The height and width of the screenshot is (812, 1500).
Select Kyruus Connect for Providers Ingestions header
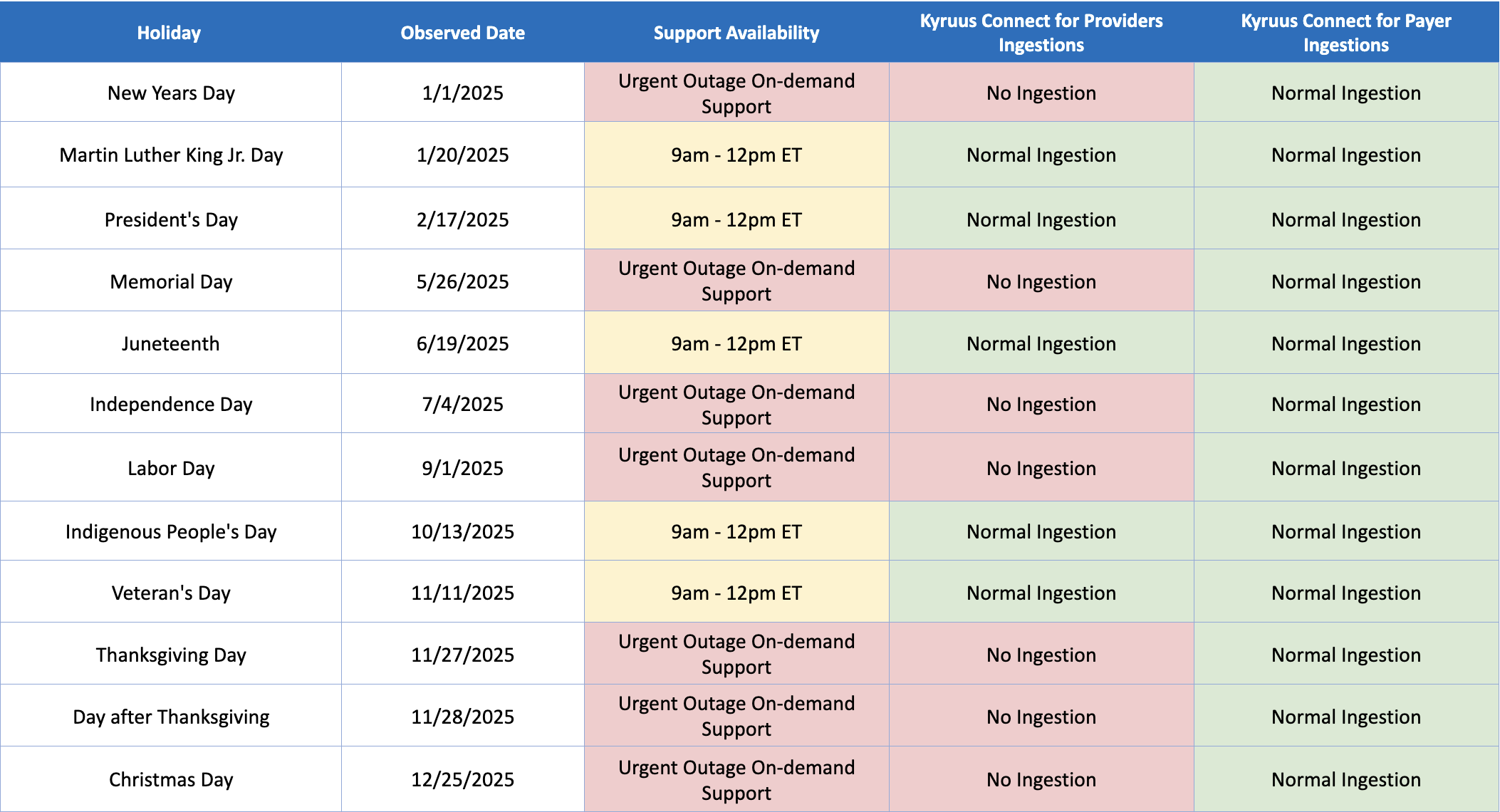tap(1041, 32)
